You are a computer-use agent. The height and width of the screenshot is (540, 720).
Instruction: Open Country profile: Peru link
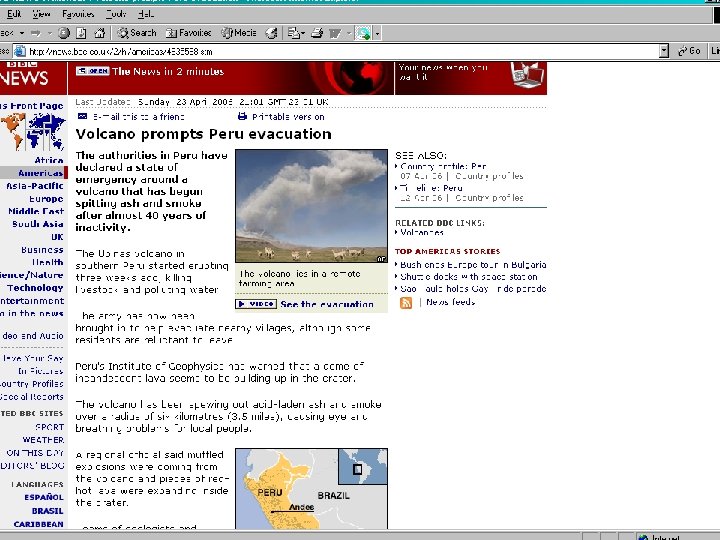coord(443,166)
